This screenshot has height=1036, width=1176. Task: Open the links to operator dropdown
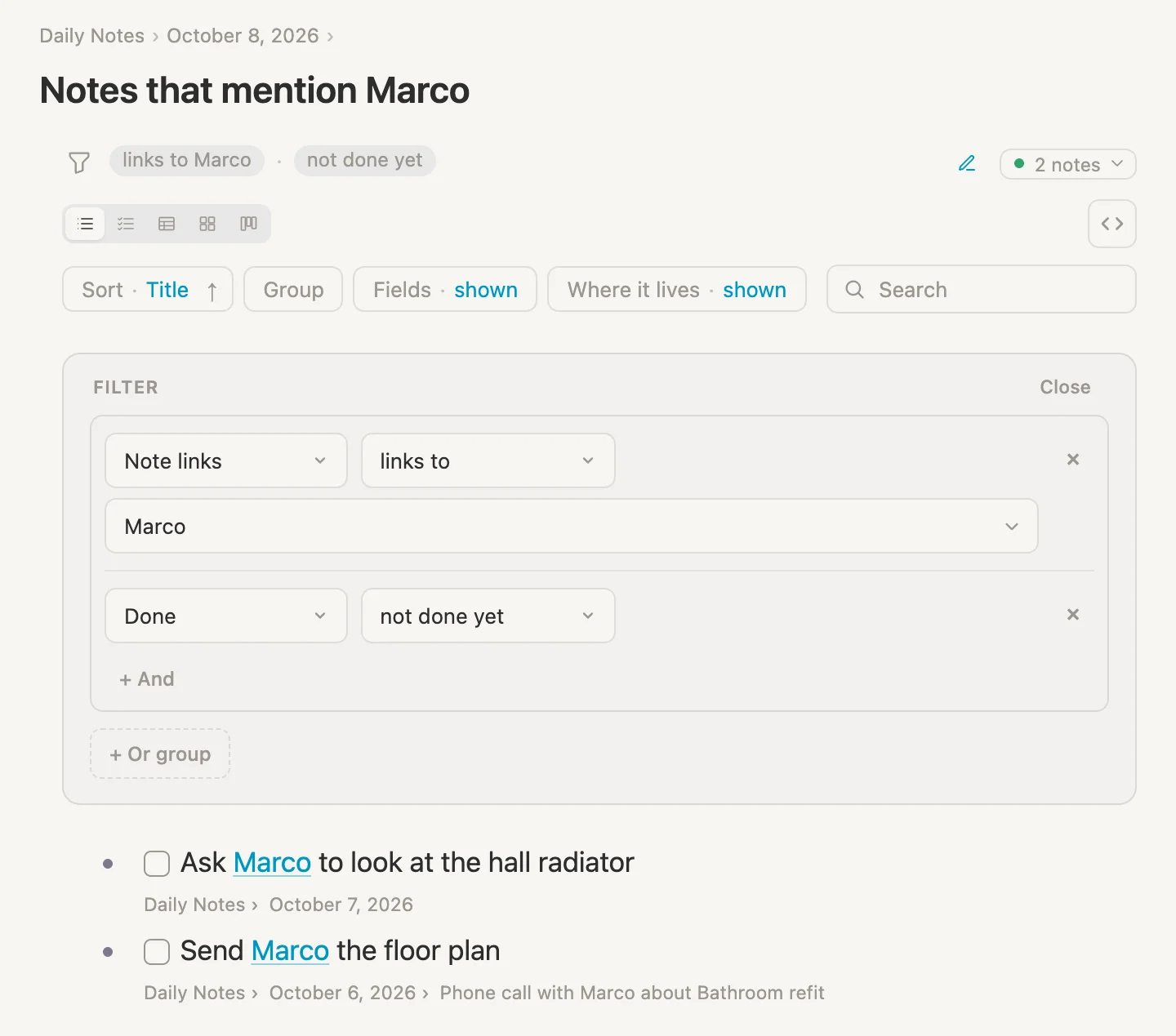point(488,460)
